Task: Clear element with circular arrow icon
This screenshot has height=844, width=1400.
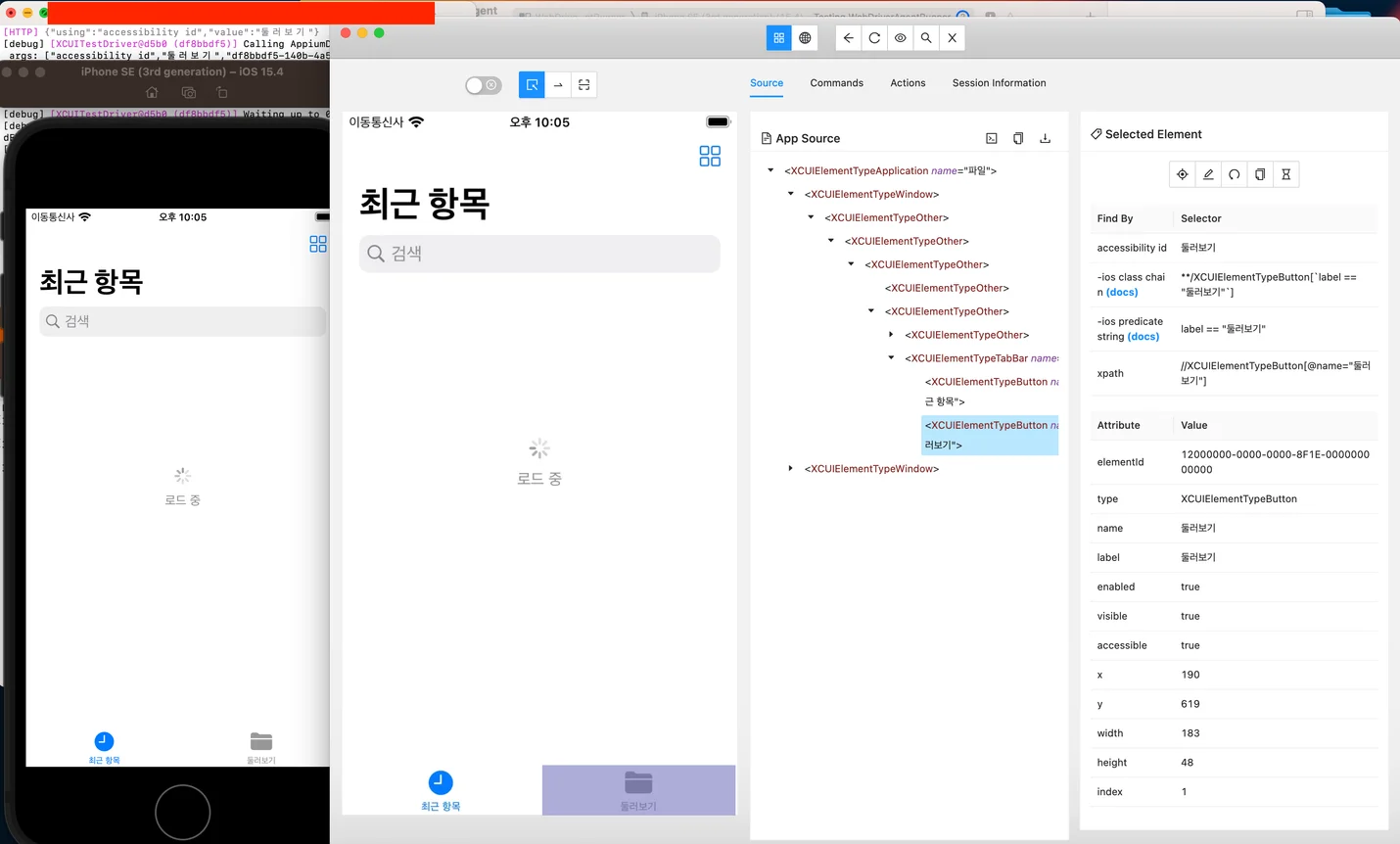Action: (1235, 174)
